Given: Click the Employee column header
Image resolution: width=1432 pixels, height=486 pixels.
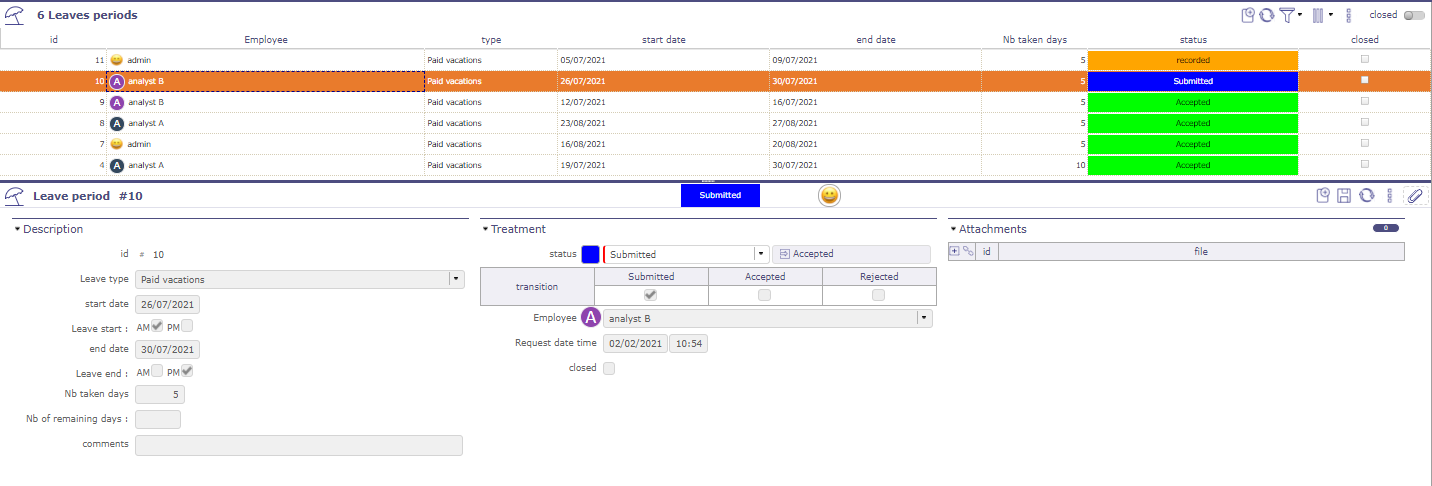Looking at the screenshot, I should click(x=266, y=40).
